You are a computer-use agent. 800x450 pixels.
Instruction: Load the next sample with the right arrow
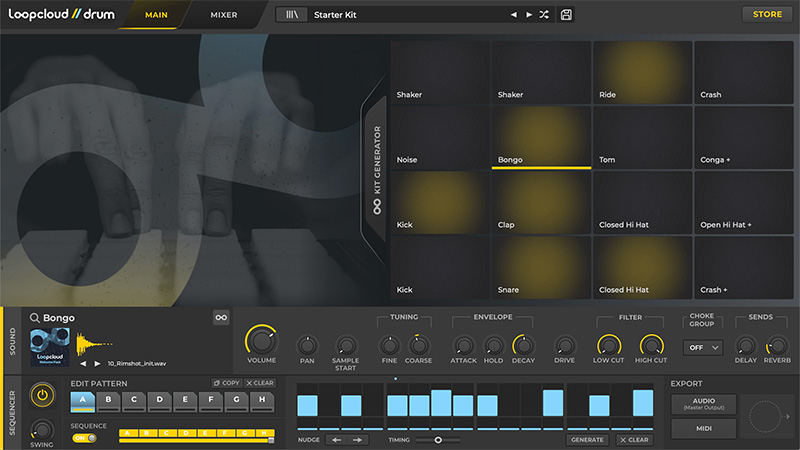point(97,364)
